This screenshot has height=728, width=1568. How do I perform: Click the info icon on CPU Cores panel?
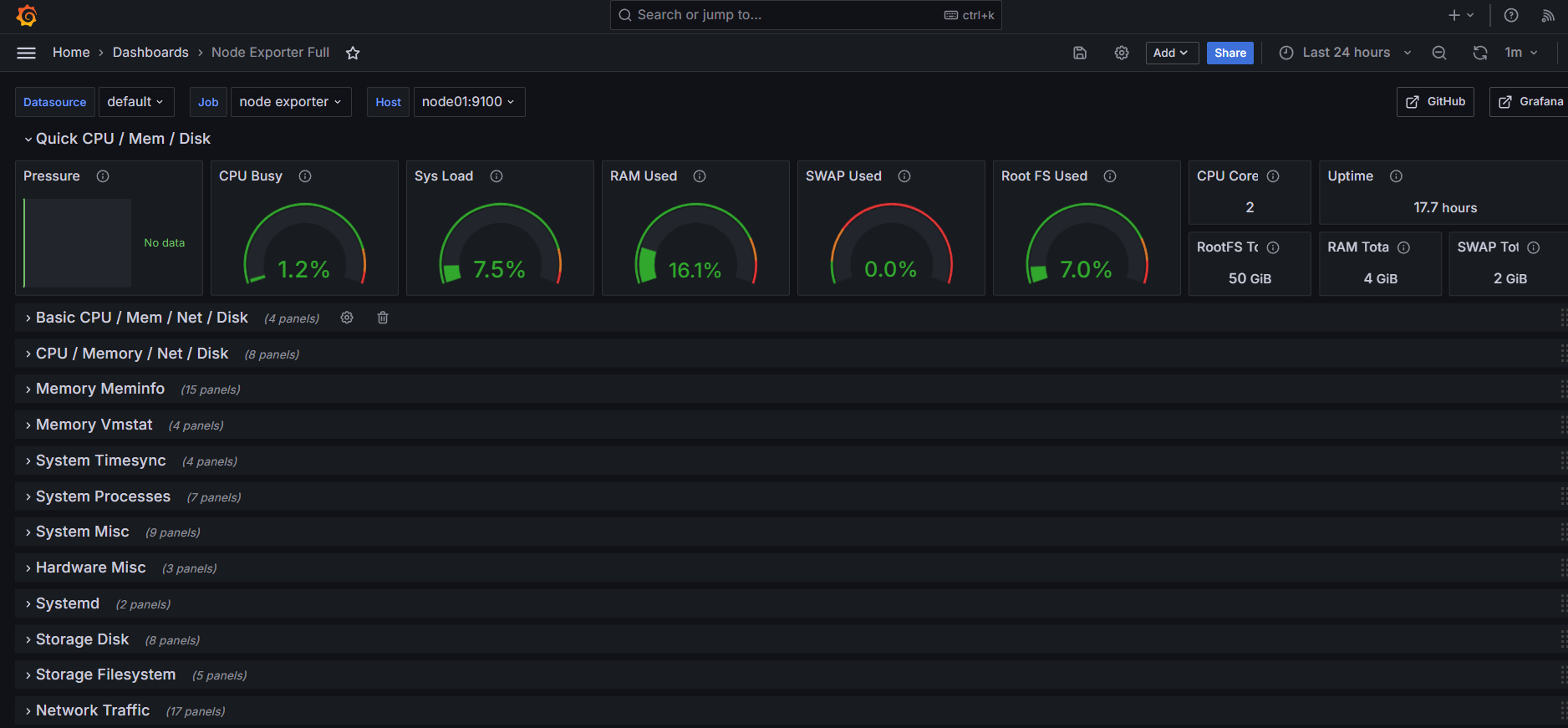1273,176
